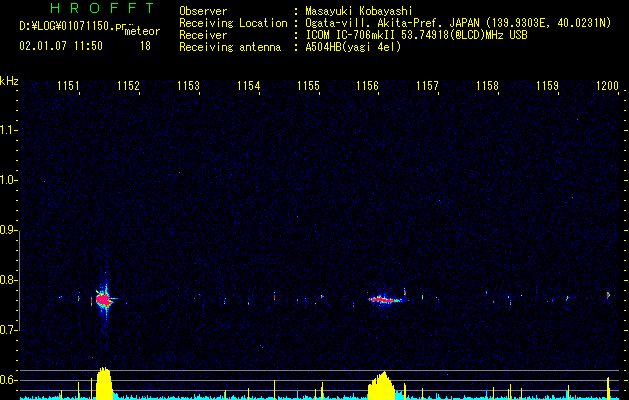Click time axis marker 1152
The height and width of the screenshot is (400, 629).
click(128, 86)
